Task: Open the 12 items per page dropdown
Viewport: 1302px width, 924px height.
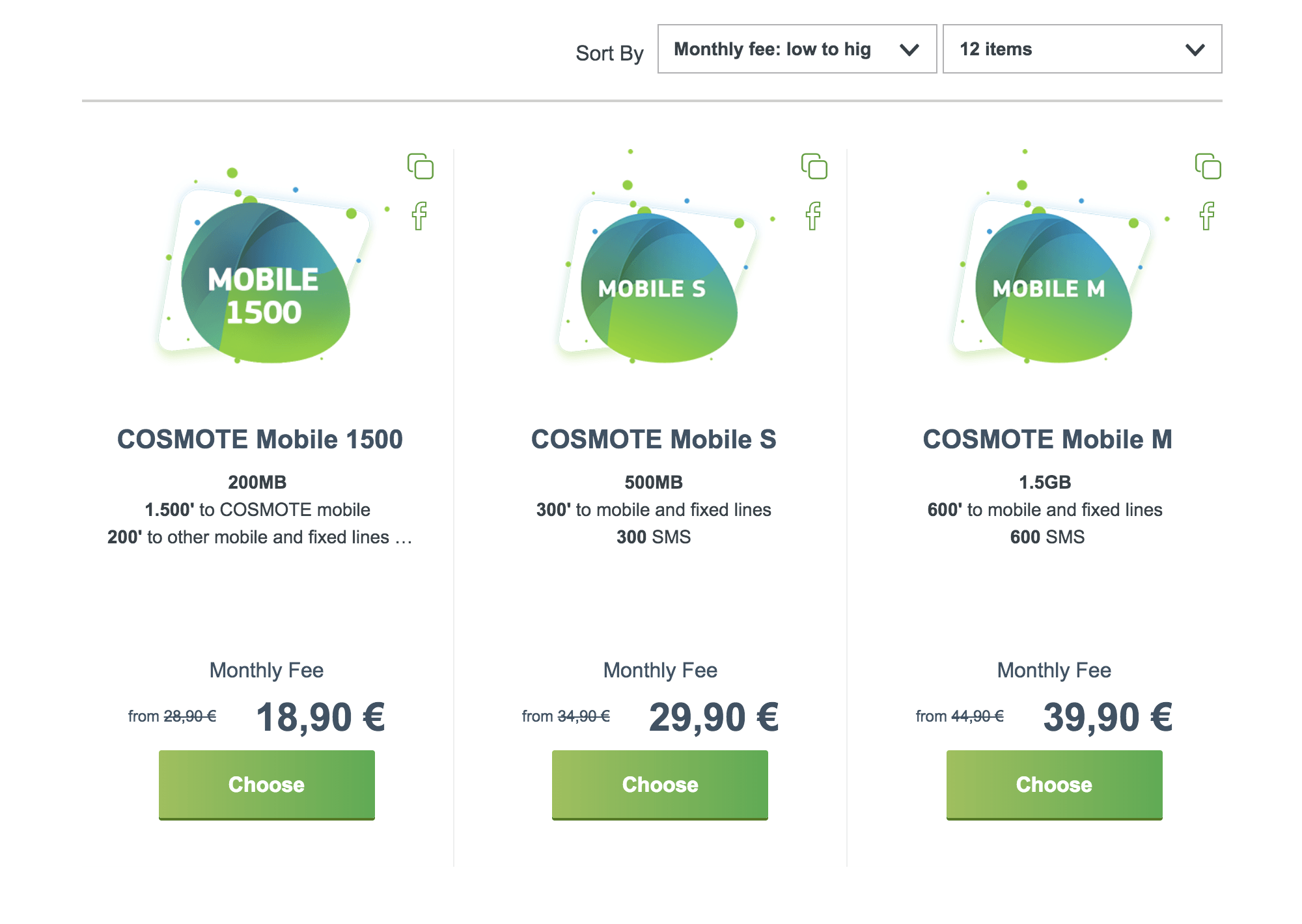Action: coord(1082,49)
